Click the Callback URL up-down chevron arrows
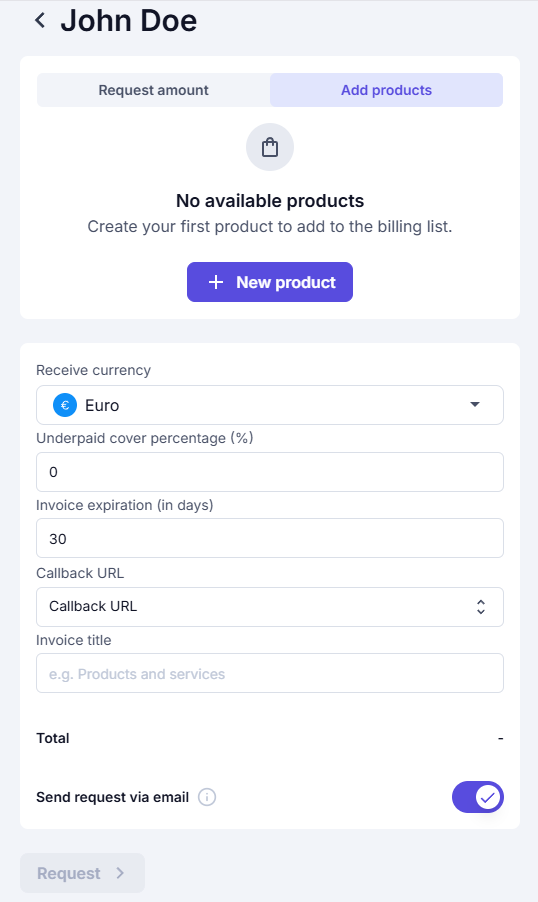Viewport: 538px width, 902px height. coord(480,607)
